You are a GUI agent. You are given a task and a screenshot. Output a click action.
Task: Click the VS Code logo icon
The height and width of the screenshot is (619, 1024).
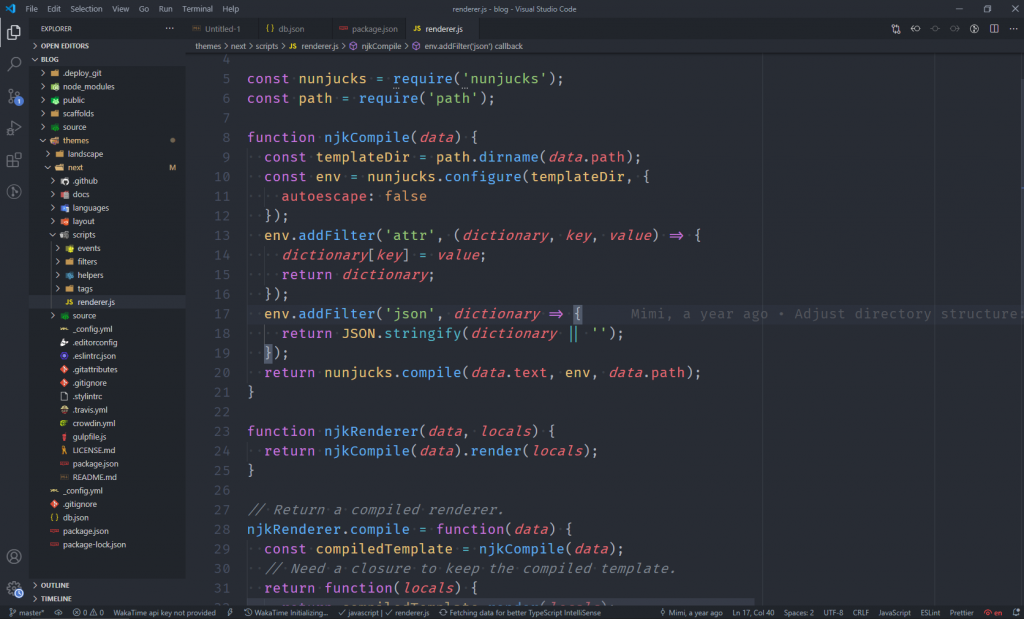point(10,9)
